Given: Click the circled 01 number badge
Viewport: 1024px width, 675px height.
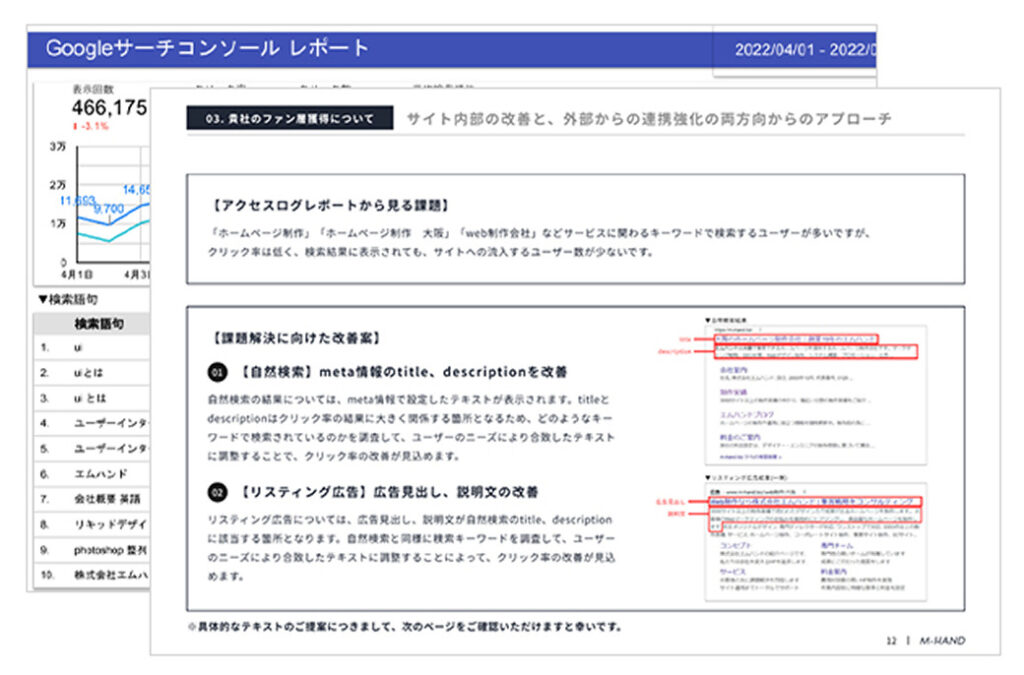Looking at the screenshot, I should 217,372.
